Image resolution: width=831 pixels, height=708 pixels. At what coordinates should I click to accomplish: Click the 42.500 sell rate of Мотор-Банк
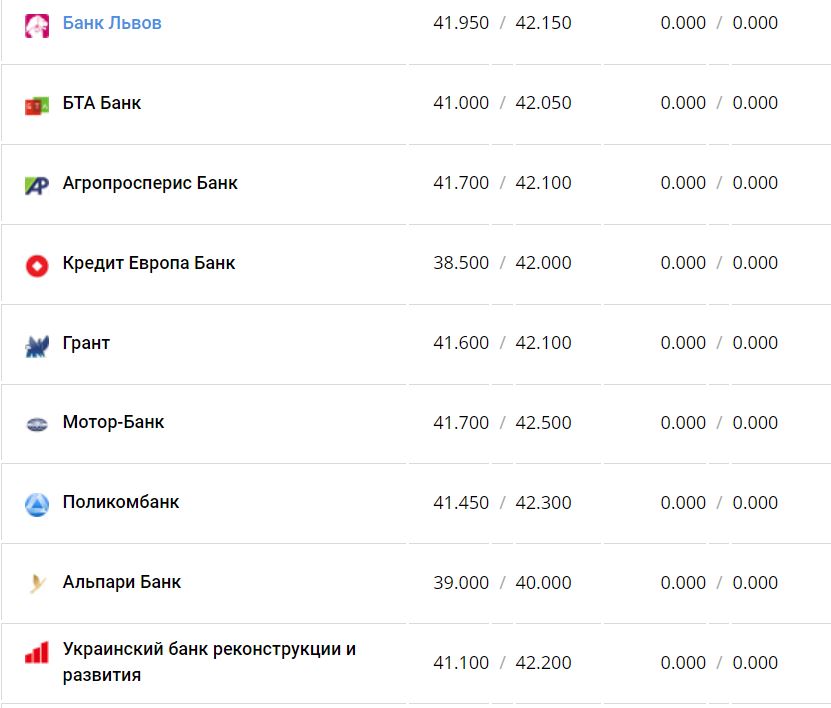point(543,422)
